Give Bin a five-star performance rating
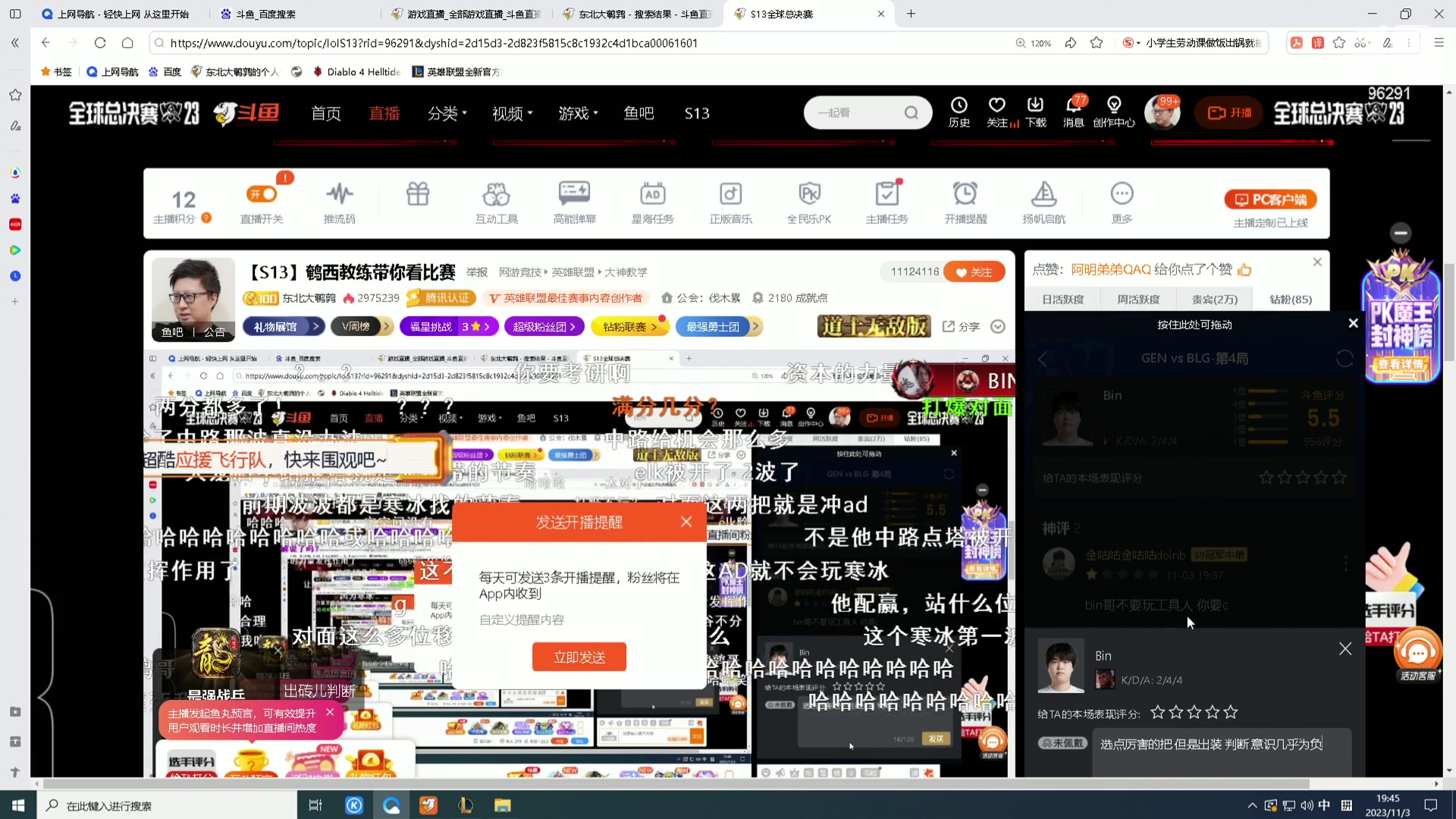The width and height of the screenshot is (1456, 819). click(x=1230, y=712)
